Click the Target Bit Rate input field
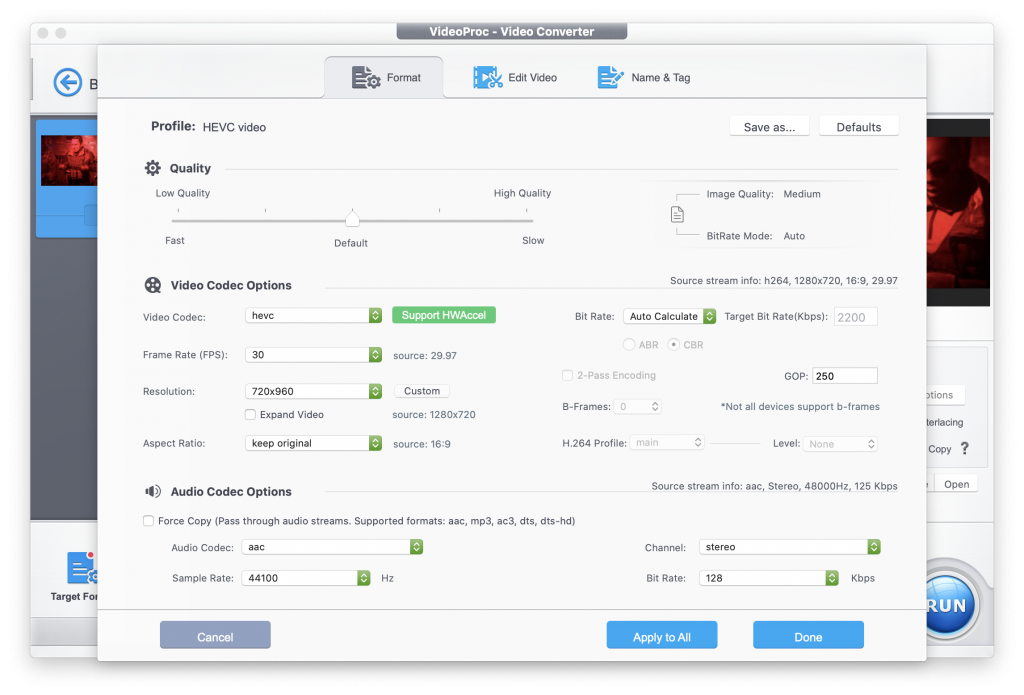Image resolution: width=1024 pixels, height=695 pixels. (x=856, y=317)
